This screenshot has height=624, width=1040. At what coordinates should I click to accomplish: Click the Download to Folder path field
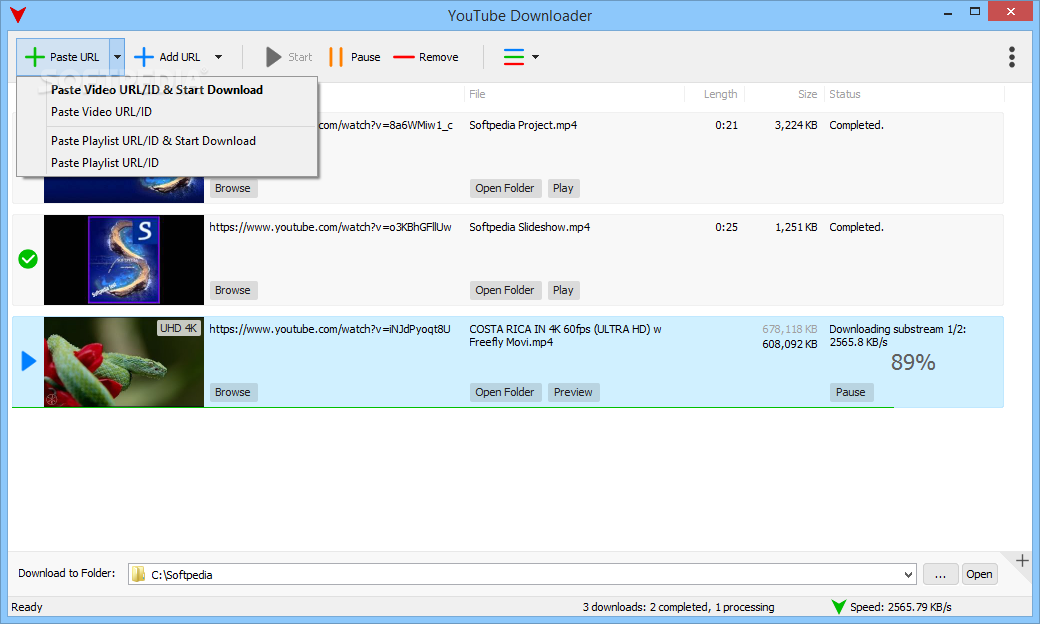[522, 574]
